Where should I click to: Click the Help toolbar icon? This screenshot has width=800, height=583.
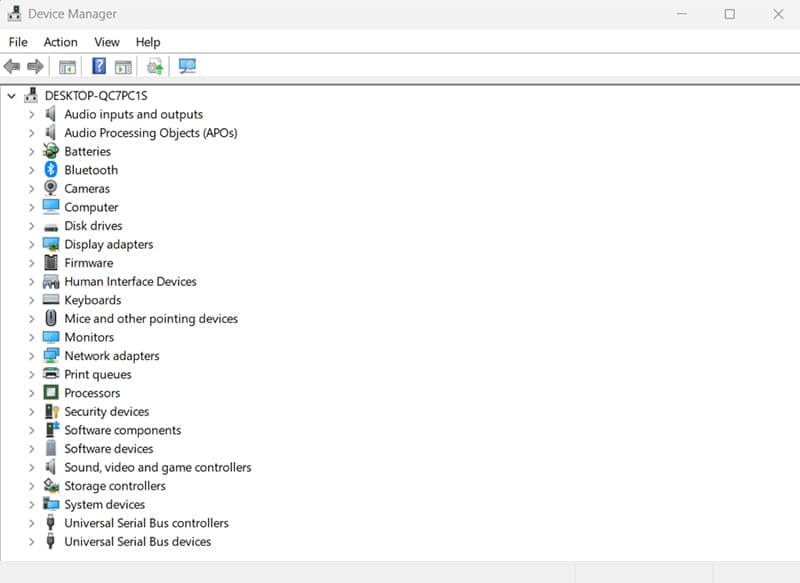(x=97, y=66)
